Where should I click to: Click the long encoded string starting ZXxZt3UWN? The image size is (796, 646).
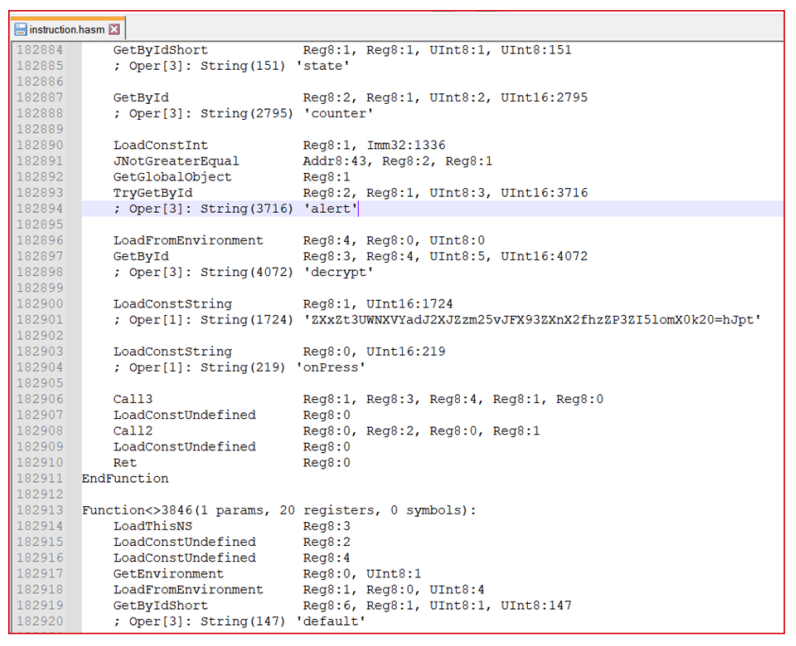click(x=532, y=320)
